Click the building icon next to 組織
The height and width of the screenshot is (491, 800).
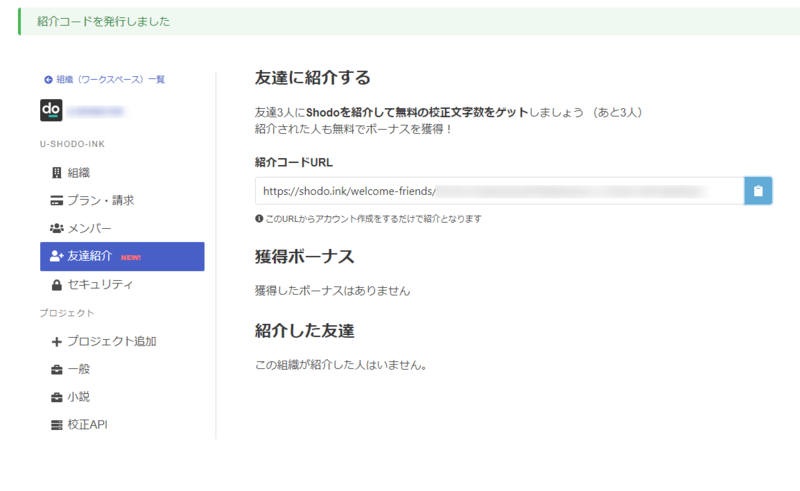57,173
